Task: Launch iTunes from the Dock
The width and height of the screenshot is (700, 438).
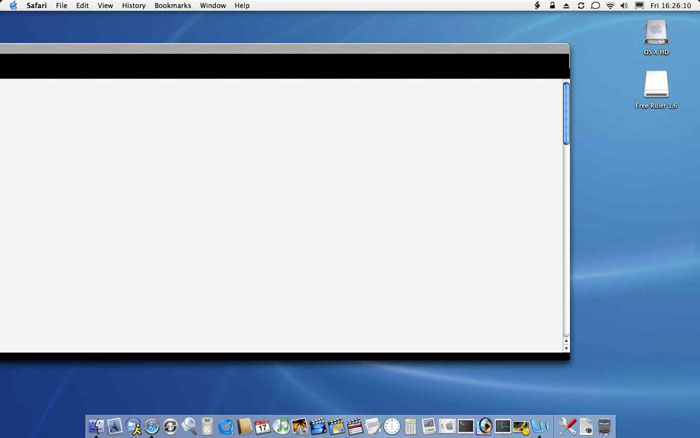Action: pyautogui.click(x=281, y=427)
